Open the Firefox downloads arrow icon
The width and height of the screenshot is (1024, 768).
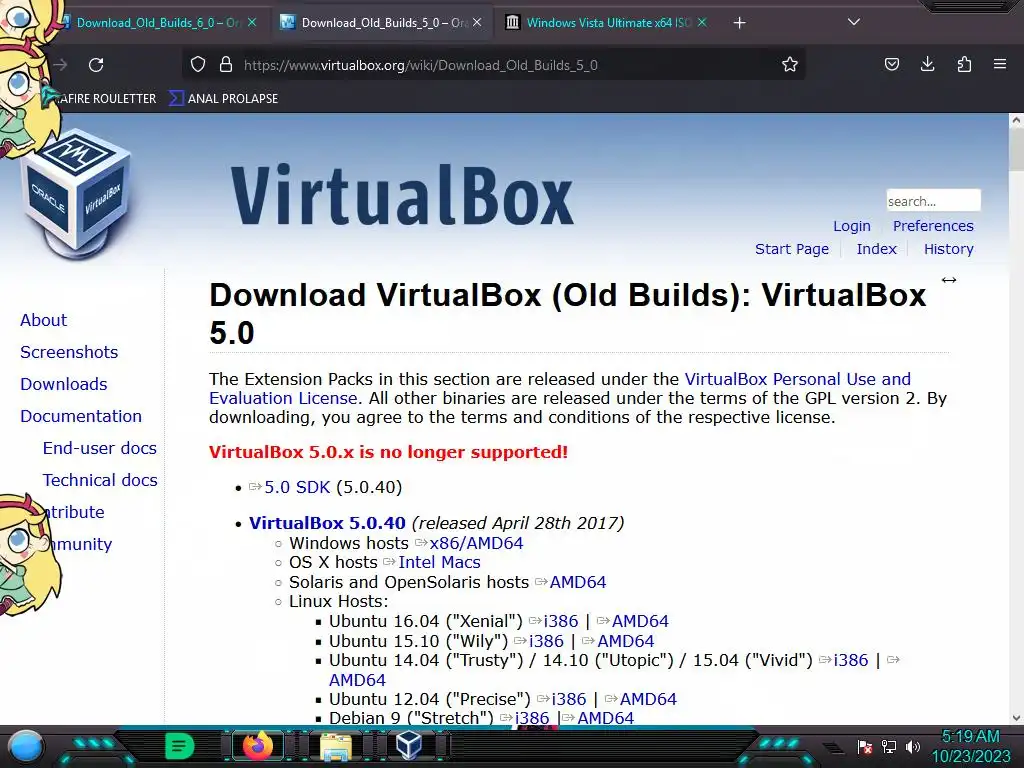coord(927,64)
